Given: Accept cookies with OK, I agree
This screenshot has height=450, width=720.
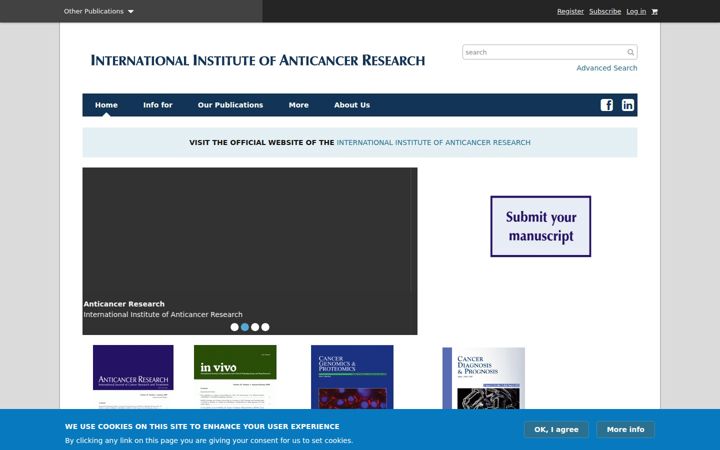Looking at the screenshot, I should [556, 430].
